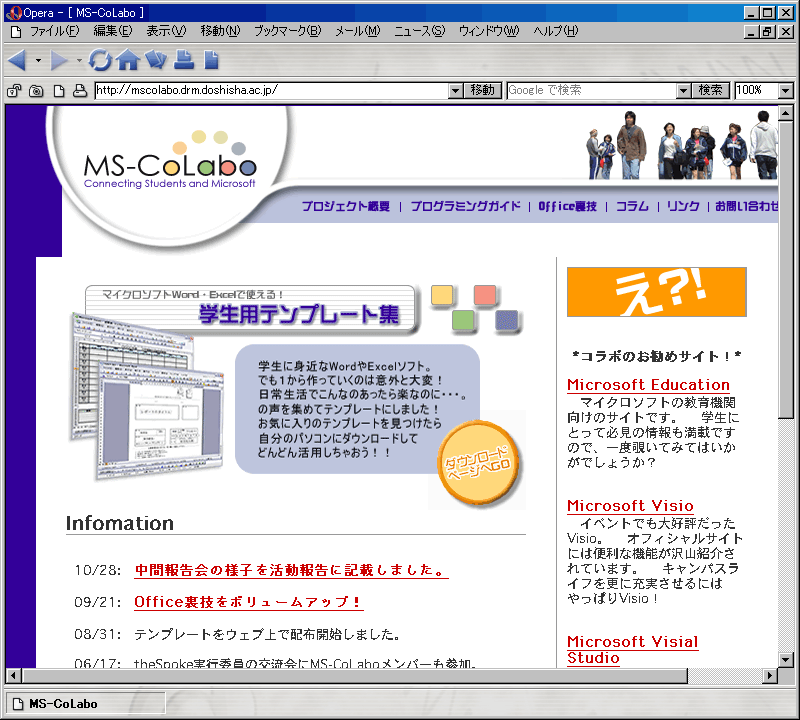The height and width of the screenshot is (720, 800).
Task: Click the vertical scrollbar up arrow
Action: (786, 113)
